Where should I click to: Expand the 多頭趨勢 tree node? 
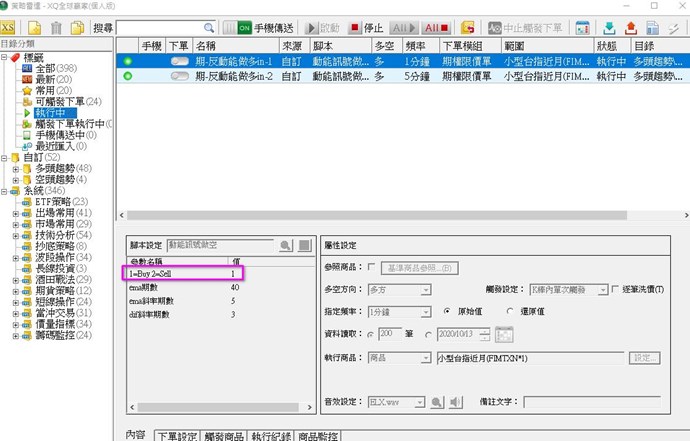coord(15,168)
